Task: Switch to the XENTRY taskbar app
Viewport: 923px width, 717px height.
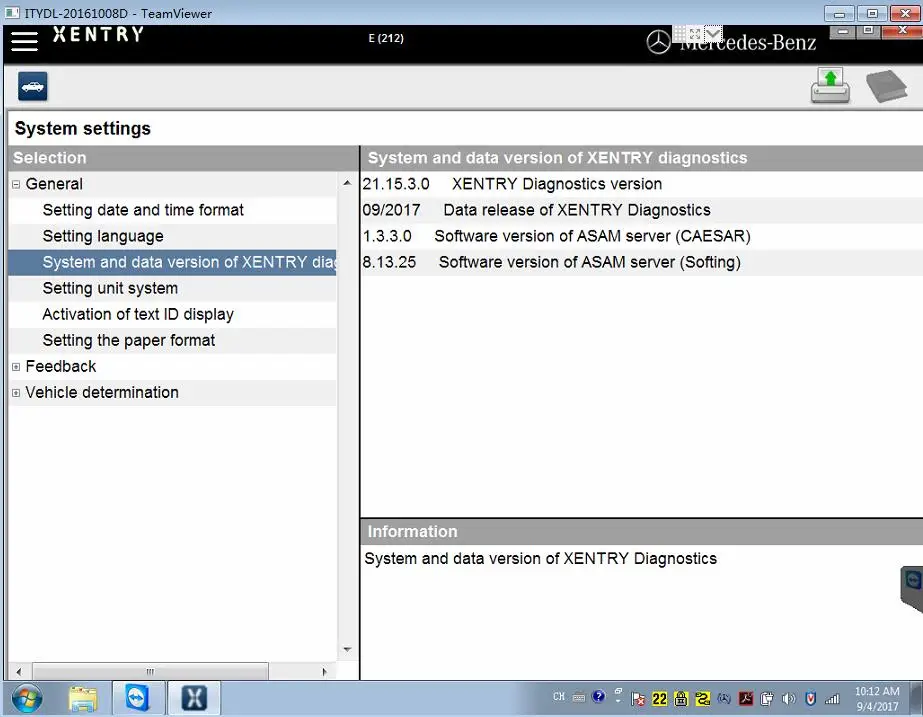Action: coord(194,699)
